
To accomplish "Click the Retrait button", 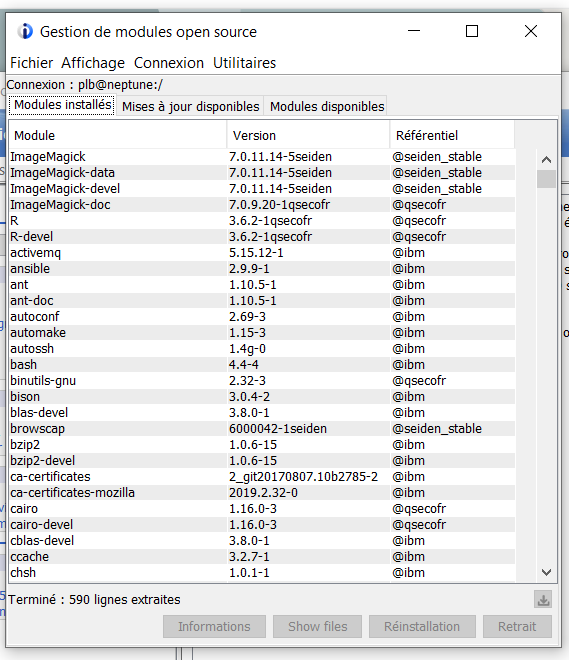I will pos(517,626).
